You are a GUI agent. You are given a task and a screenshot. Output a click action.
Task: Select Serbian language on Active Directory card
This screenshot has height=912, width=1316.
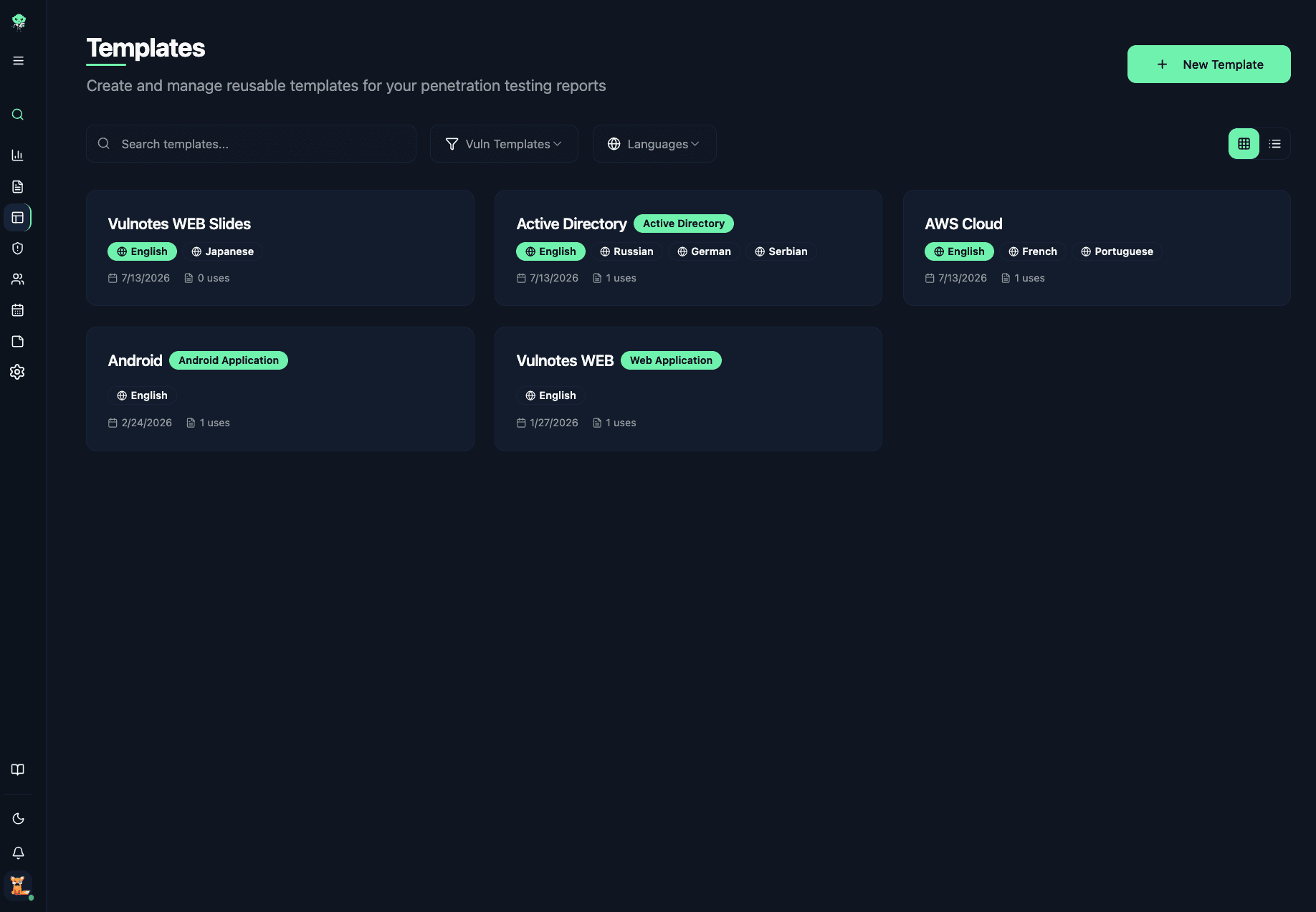781,251
